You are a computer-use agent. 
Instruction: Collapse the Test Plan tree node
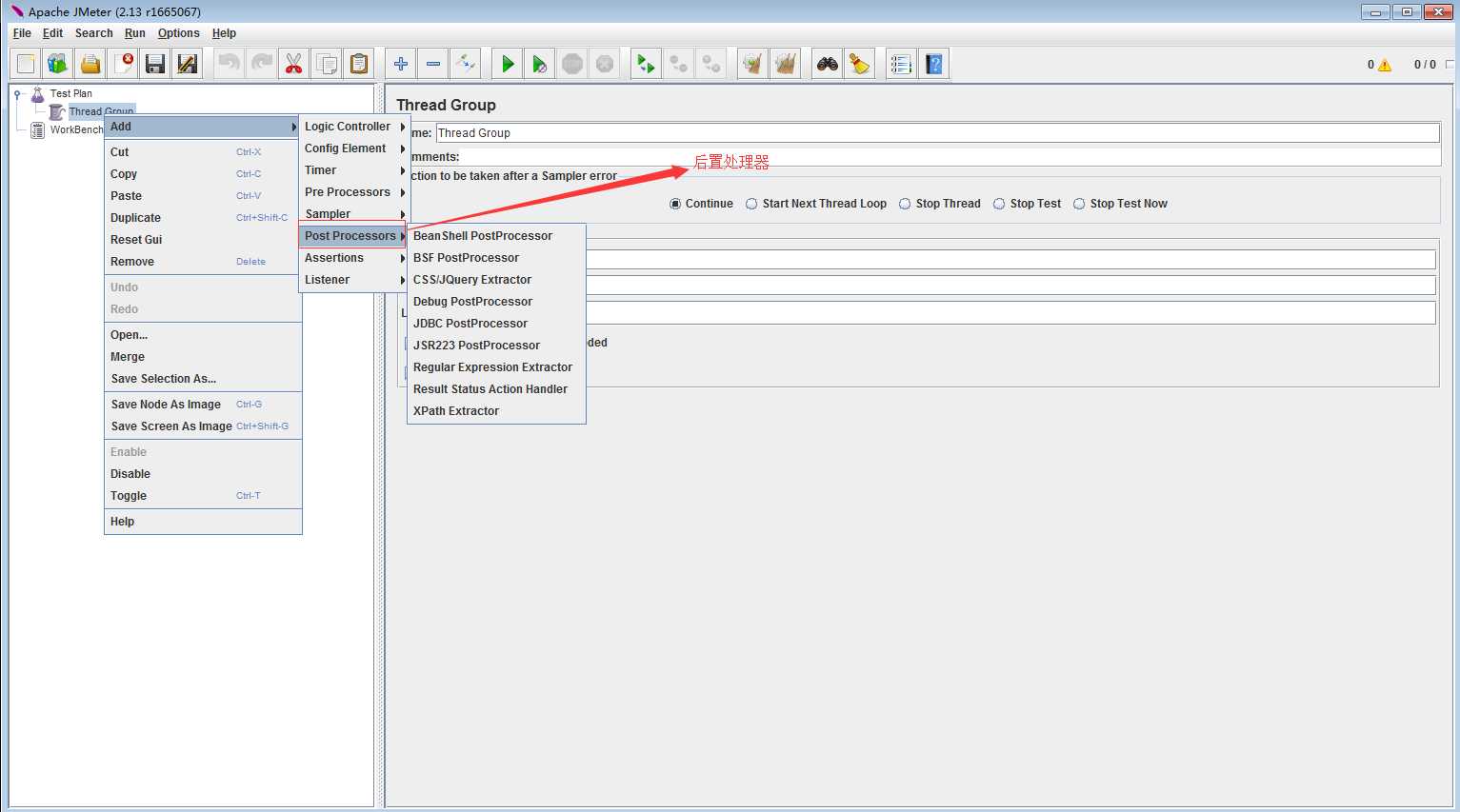[18, 94]
